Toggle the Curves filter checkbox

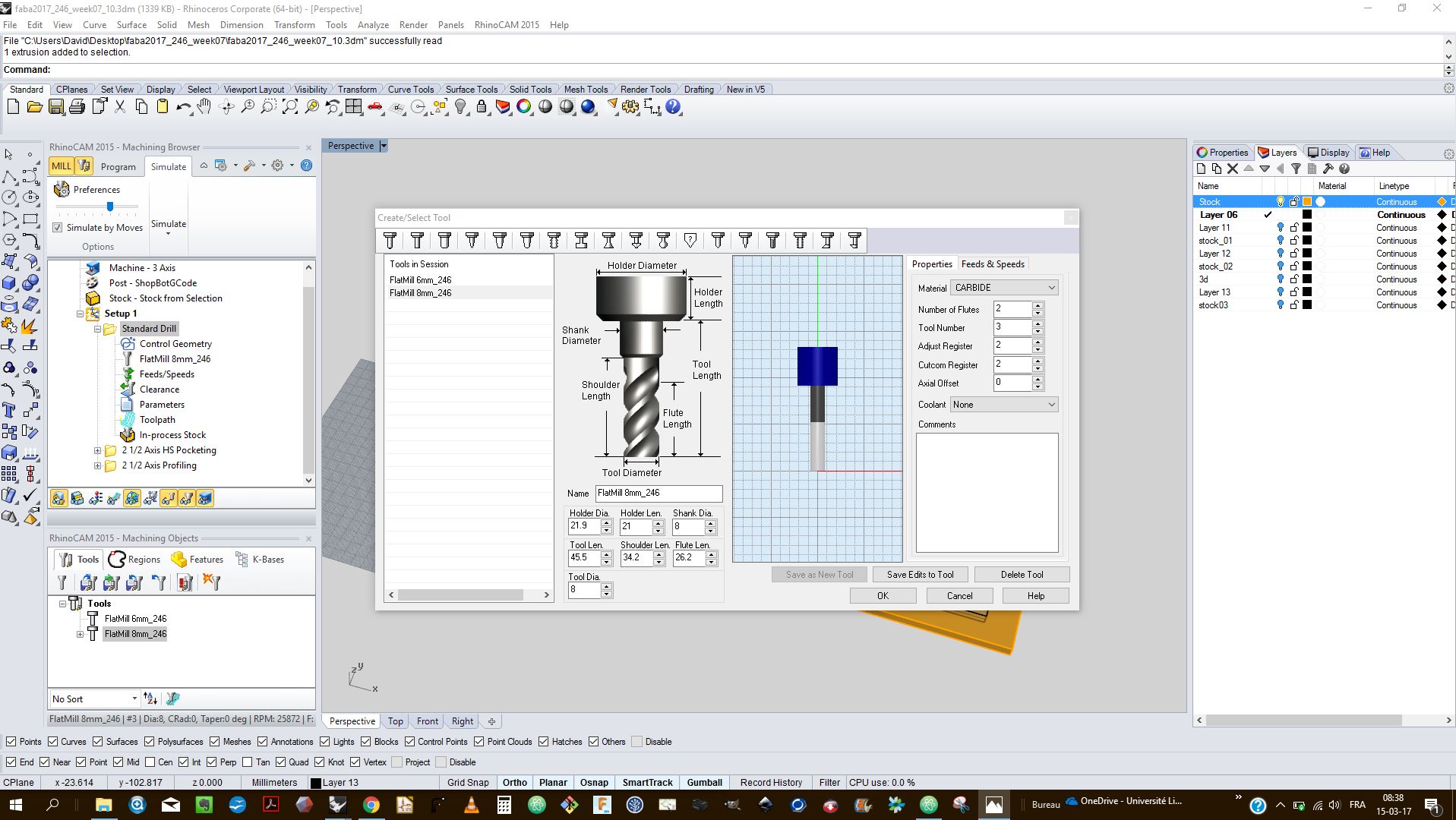click(x=52, y=742)
